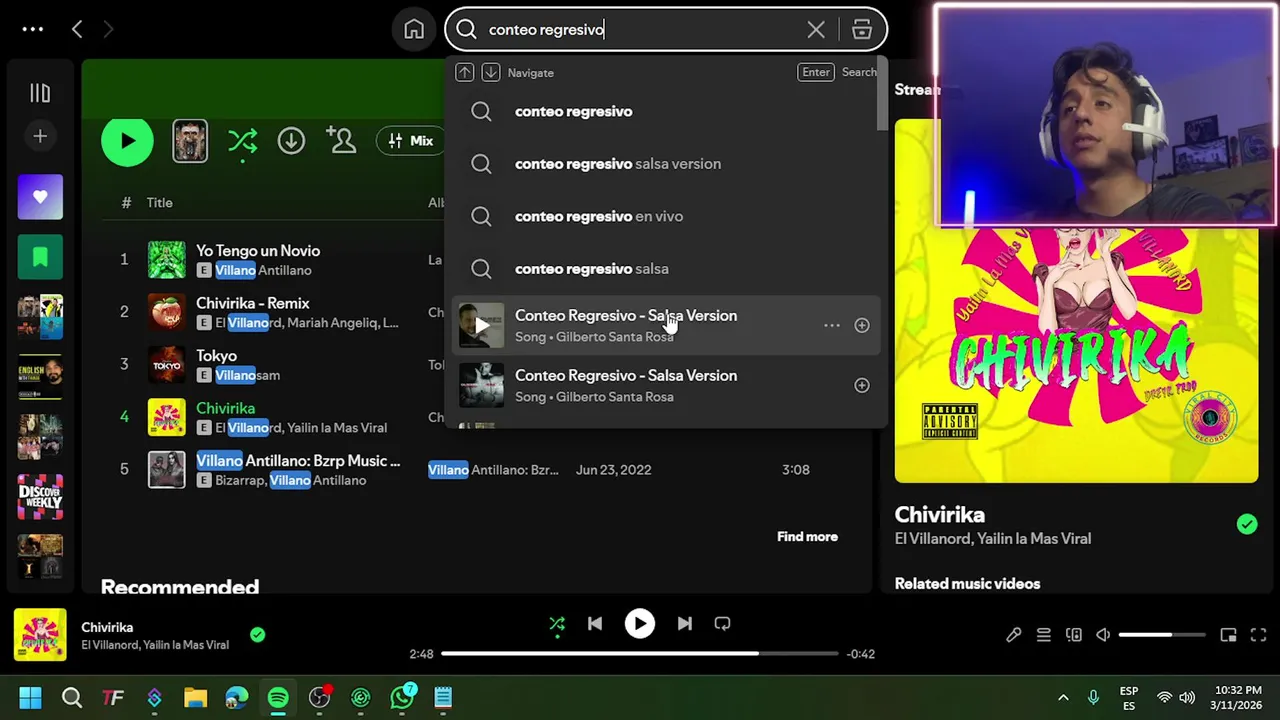Adjust the volume slider
The width and height of the screenshot is (1280, 720).
1161,635
